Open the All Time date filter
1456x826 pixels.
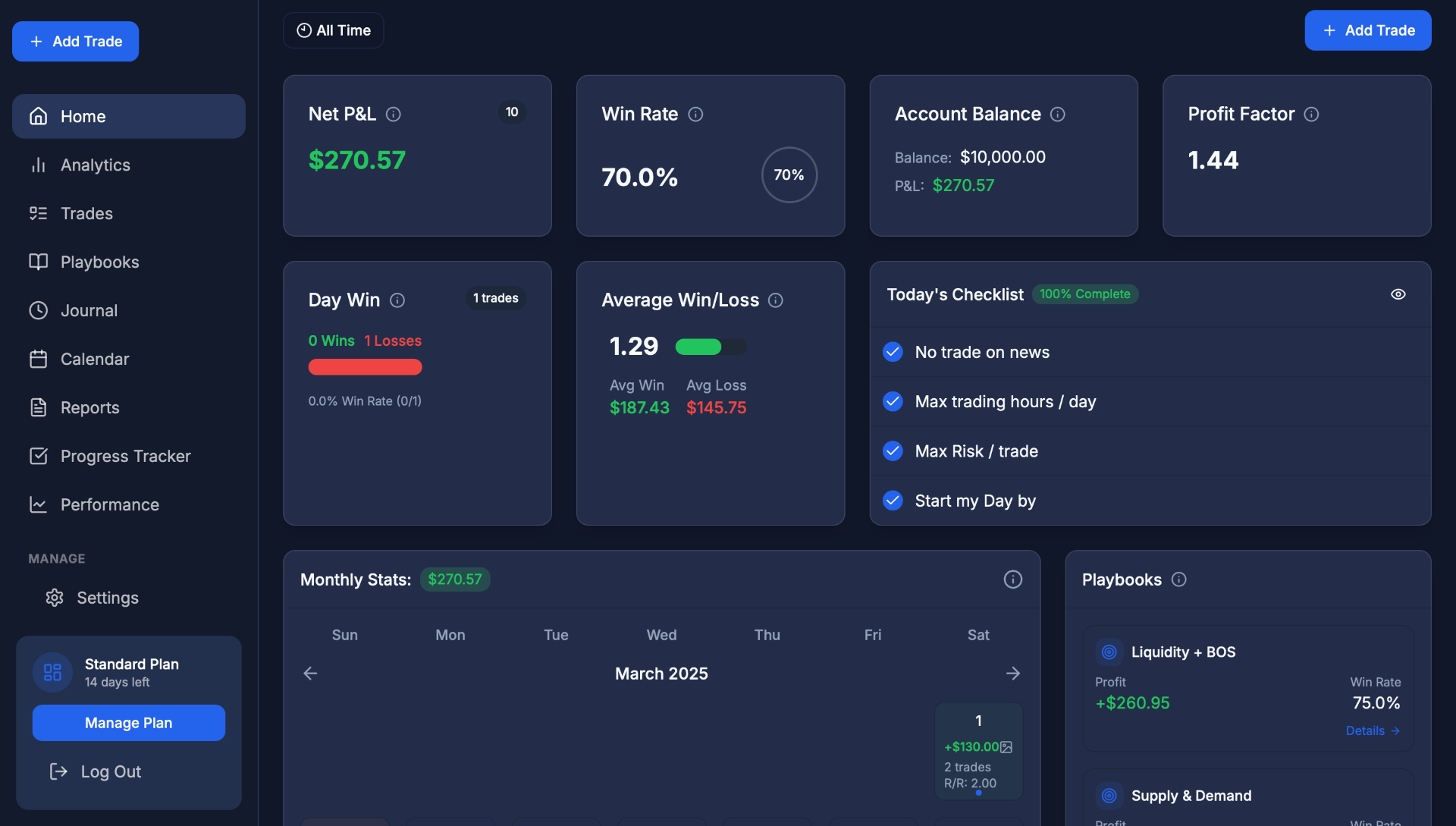pos(333,30)
